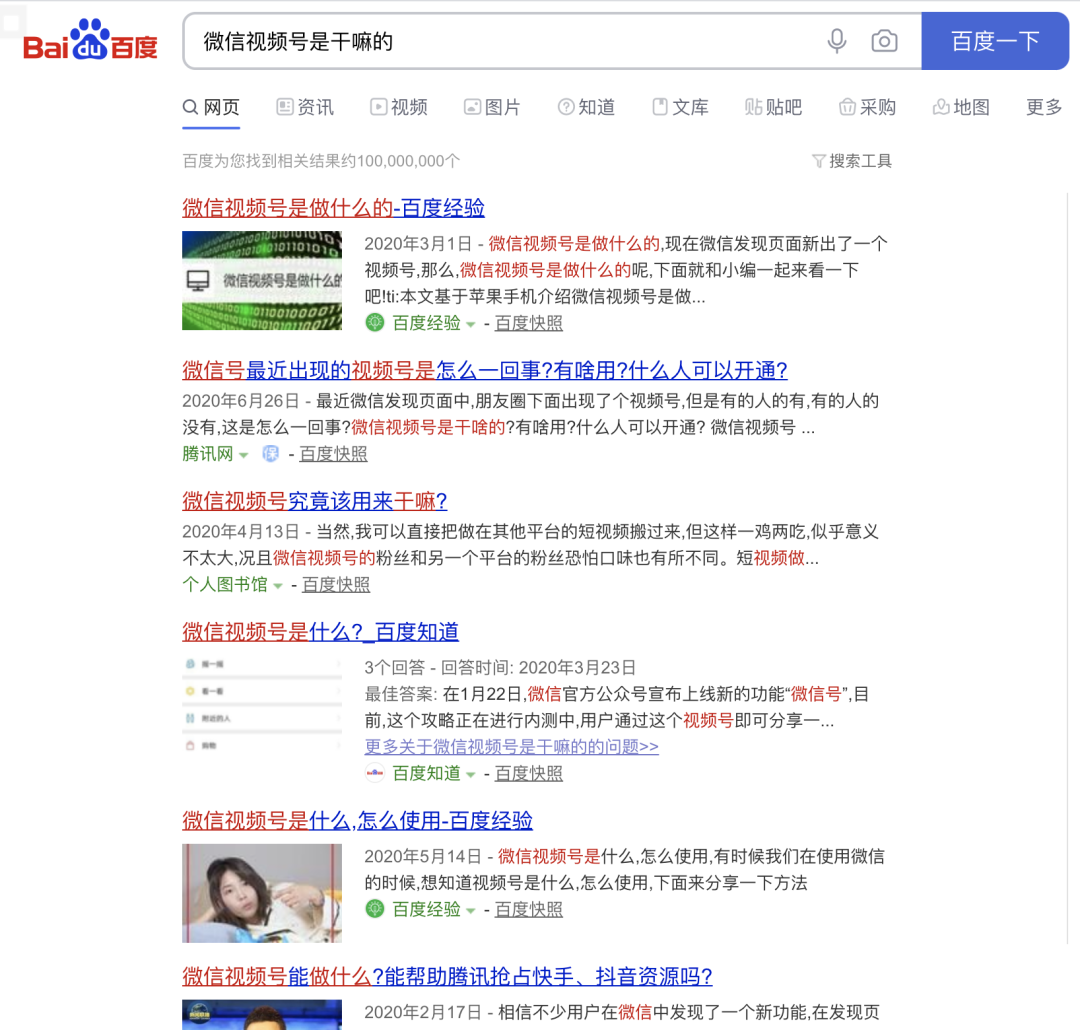Open 百度快照 for the 个人图书馆 result

click(335, 584)
